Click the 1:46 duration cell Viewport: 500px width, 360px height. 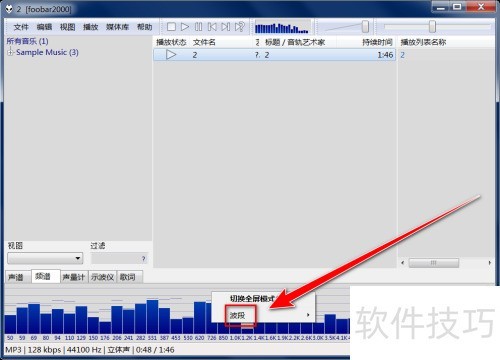point(385,55)
